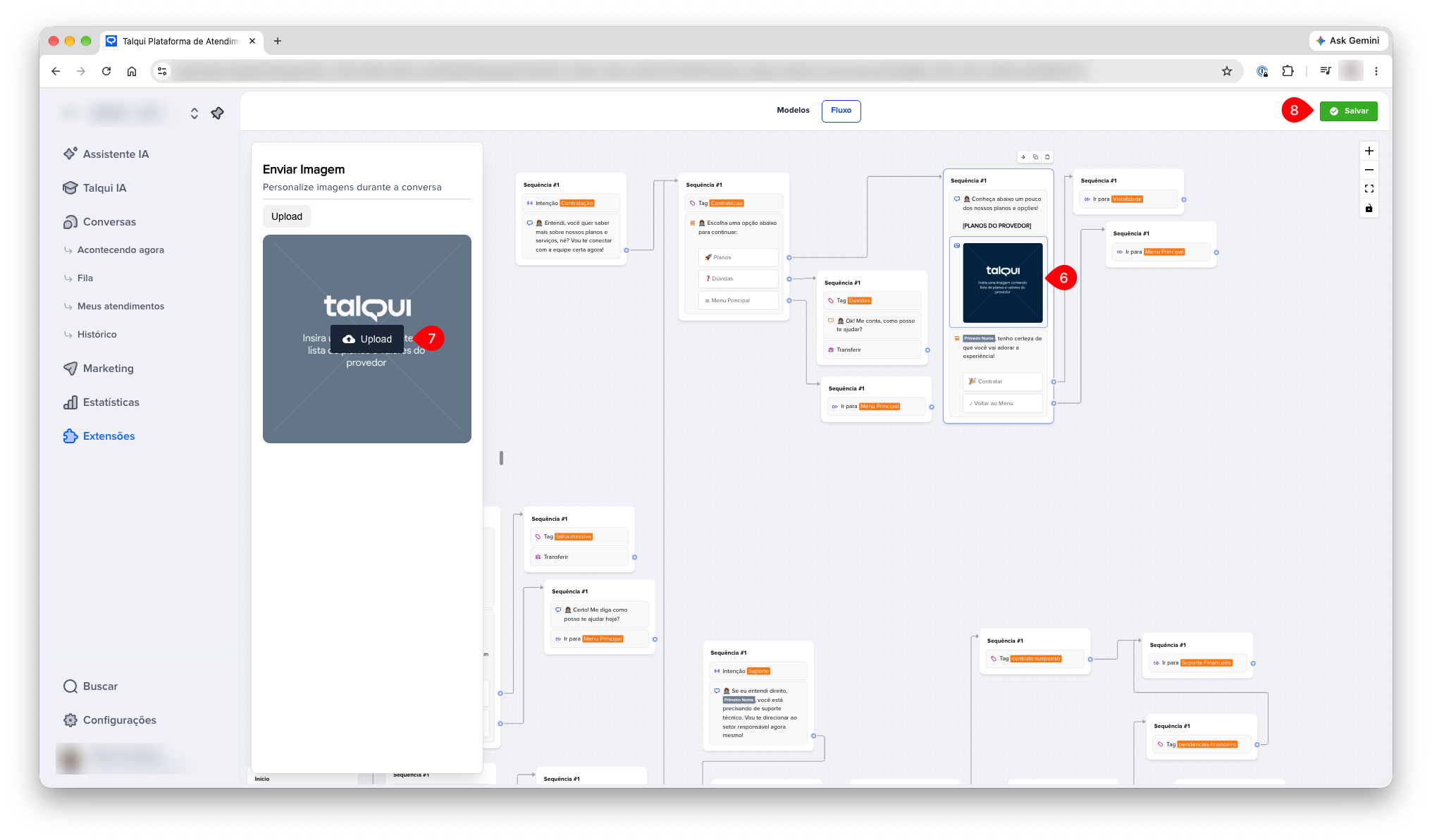The width and height of the screenshot is (1432, 840).
Task: Click the Dúvidas option in the flow
Action: click(738, 278)
